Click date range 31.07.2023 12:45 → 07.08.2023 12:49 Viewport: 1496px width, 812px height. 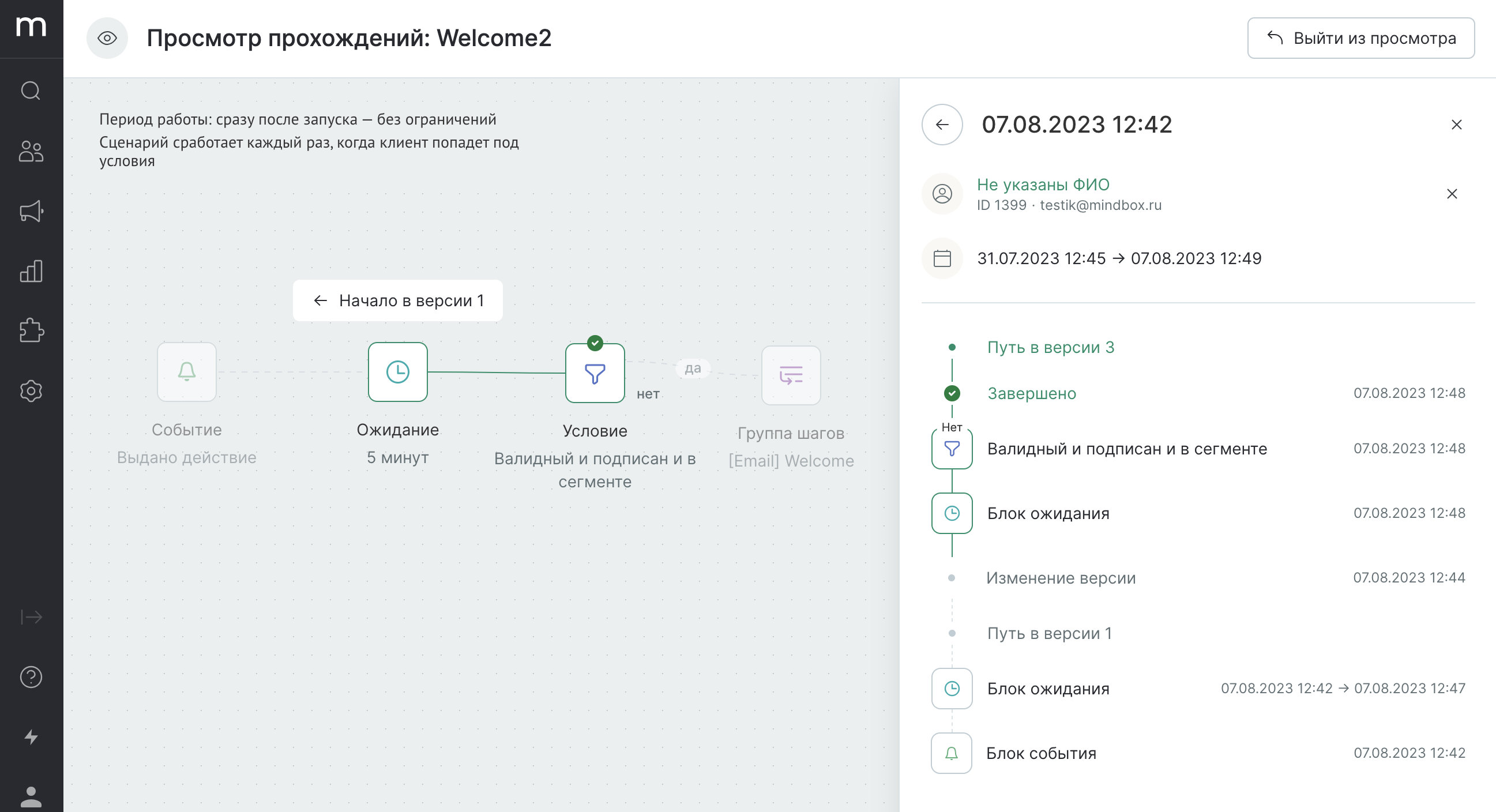click(x=1119, y=258)
